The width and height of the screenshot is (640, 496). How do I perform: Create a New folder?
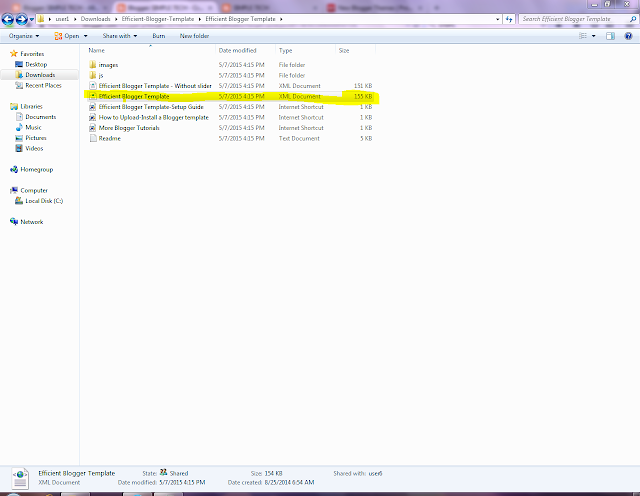tap(194, 36)
